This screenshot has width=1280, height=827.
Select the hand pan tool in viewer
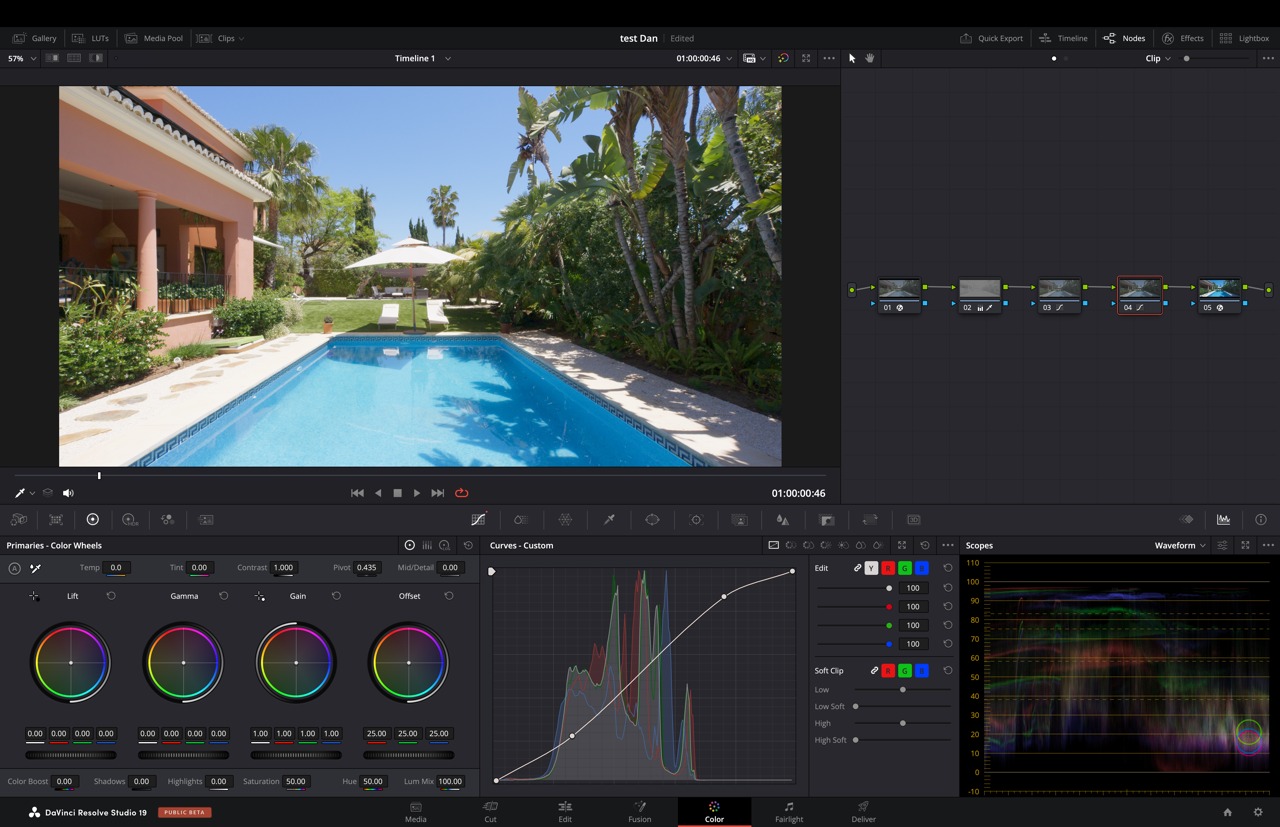(x=870, y=58)
